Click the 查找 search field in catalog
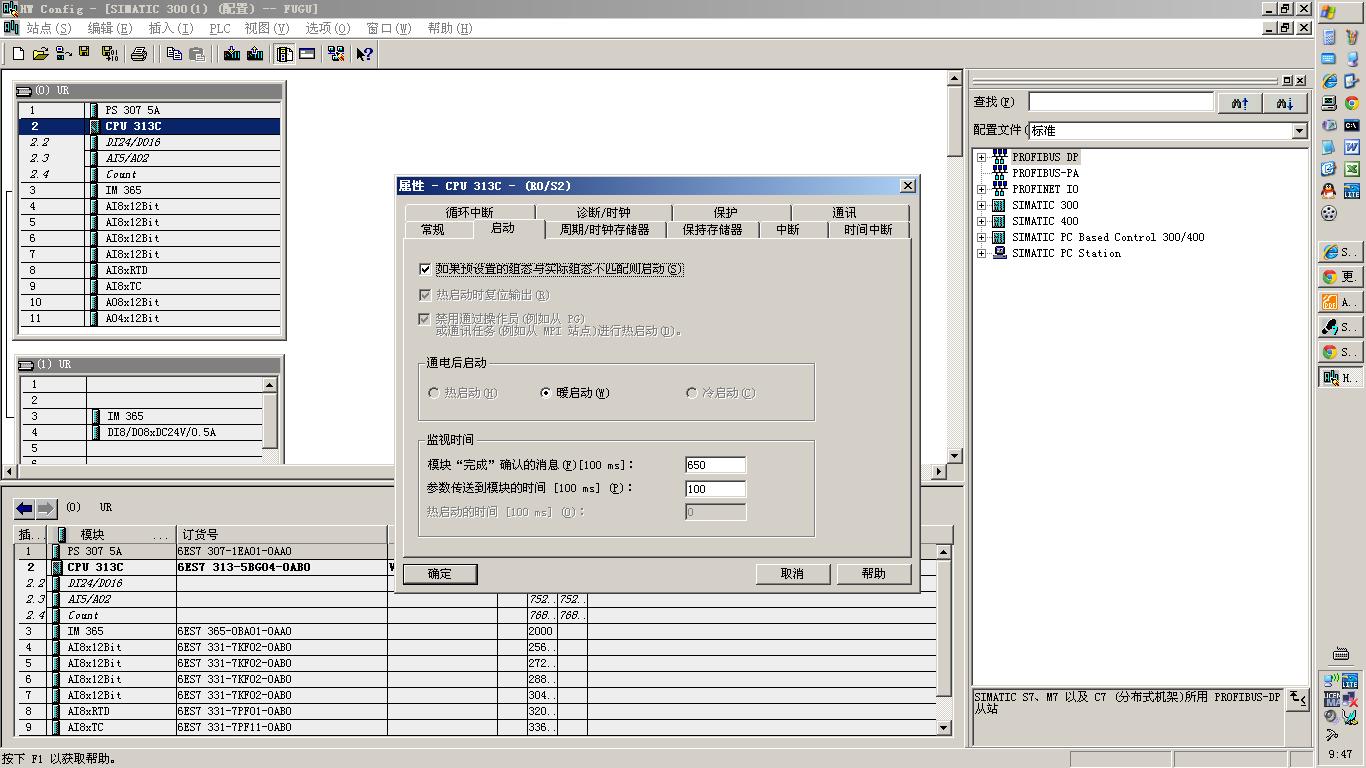The width and height of the screenshot is (1366, 768). 1121,102
